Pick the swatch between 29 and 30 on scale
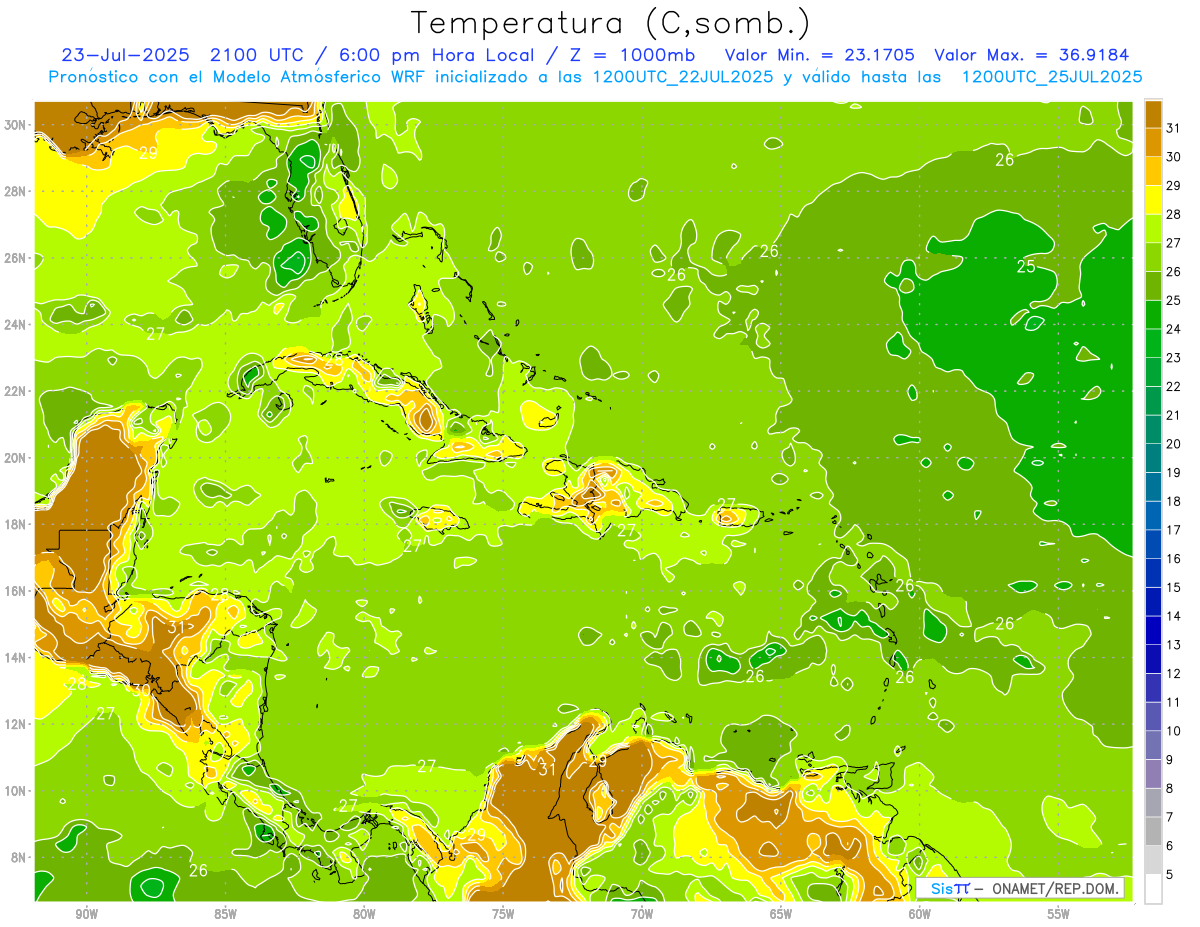1200x927 pixels. [1153, 171]
